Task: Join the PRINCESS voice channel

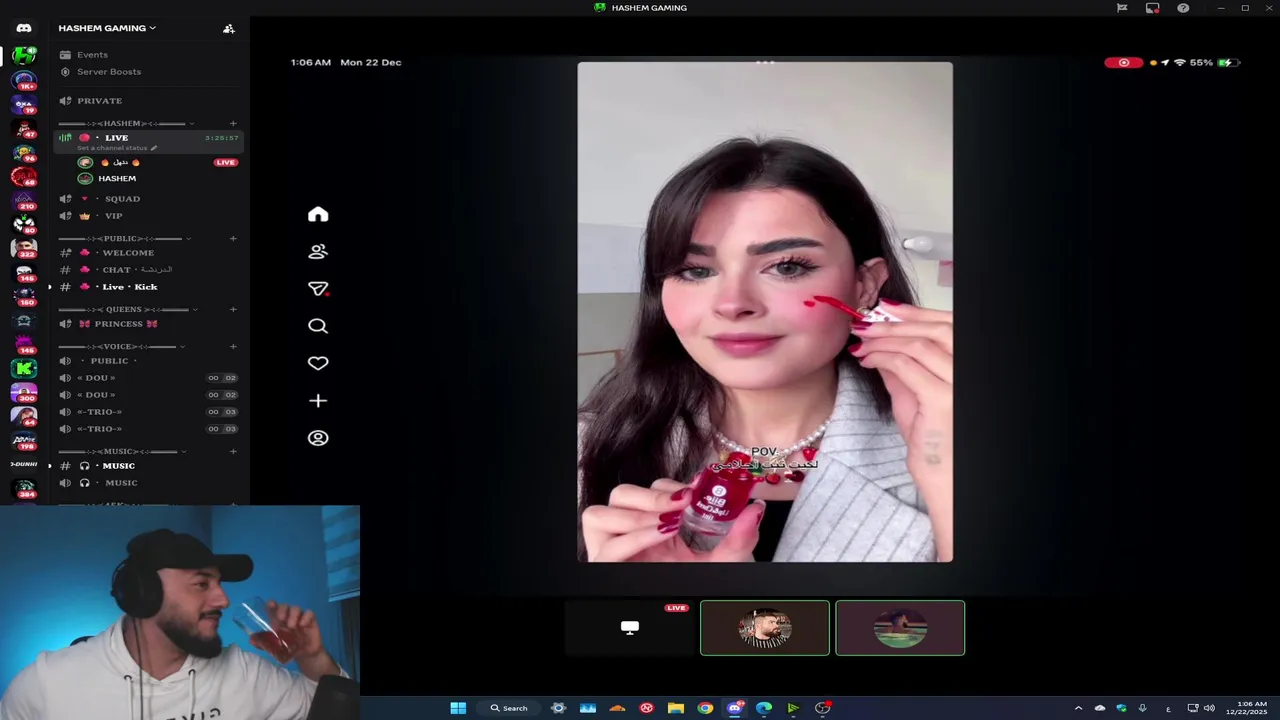Action: [x=148, y=324]
